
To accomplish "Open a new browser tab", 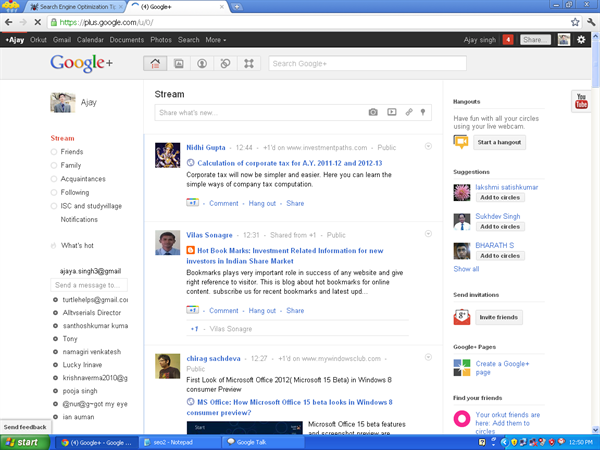I will pos(237,7).
